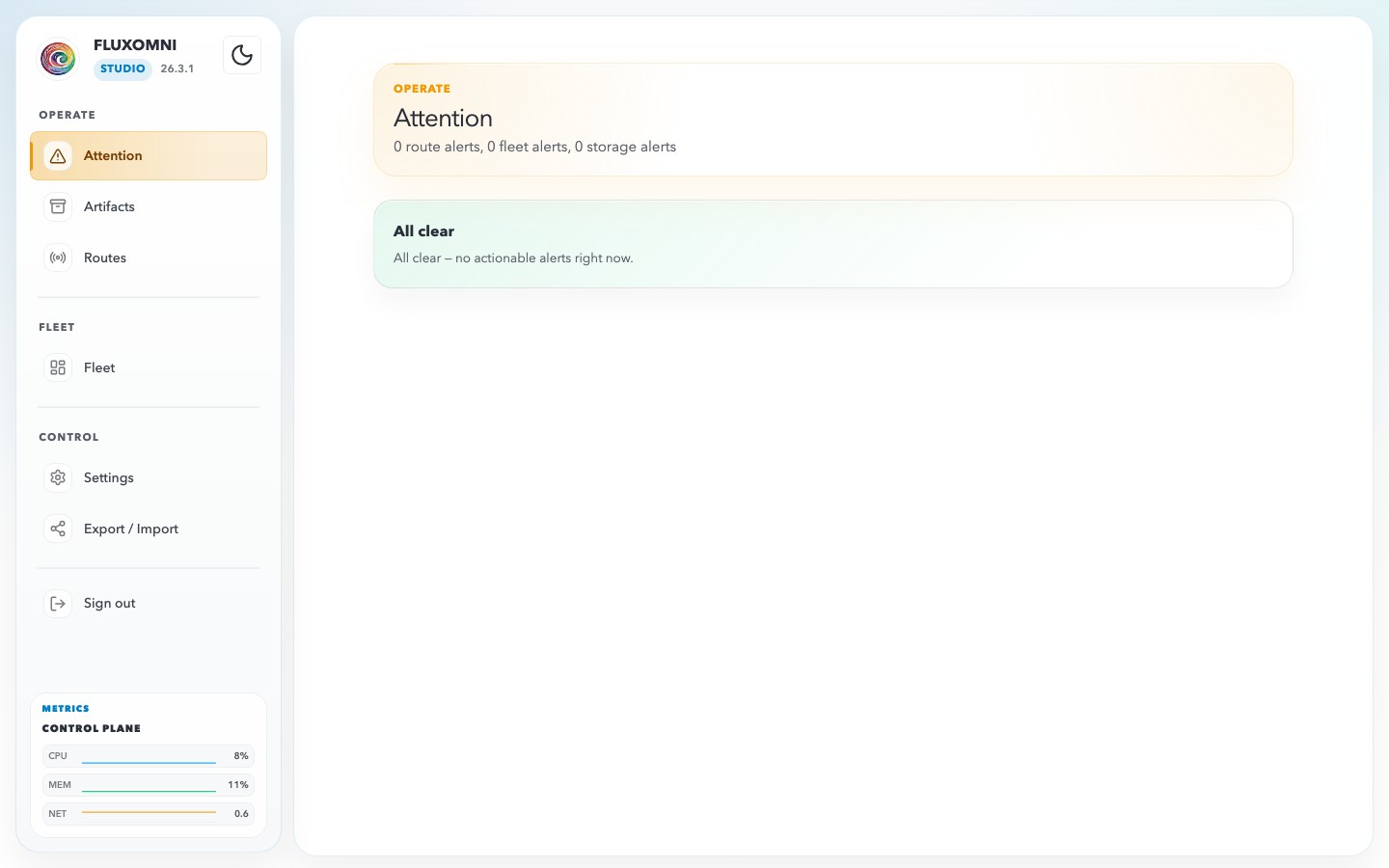
Task: Click the Sign out arrow icon
Action: (x=58, y=603)
